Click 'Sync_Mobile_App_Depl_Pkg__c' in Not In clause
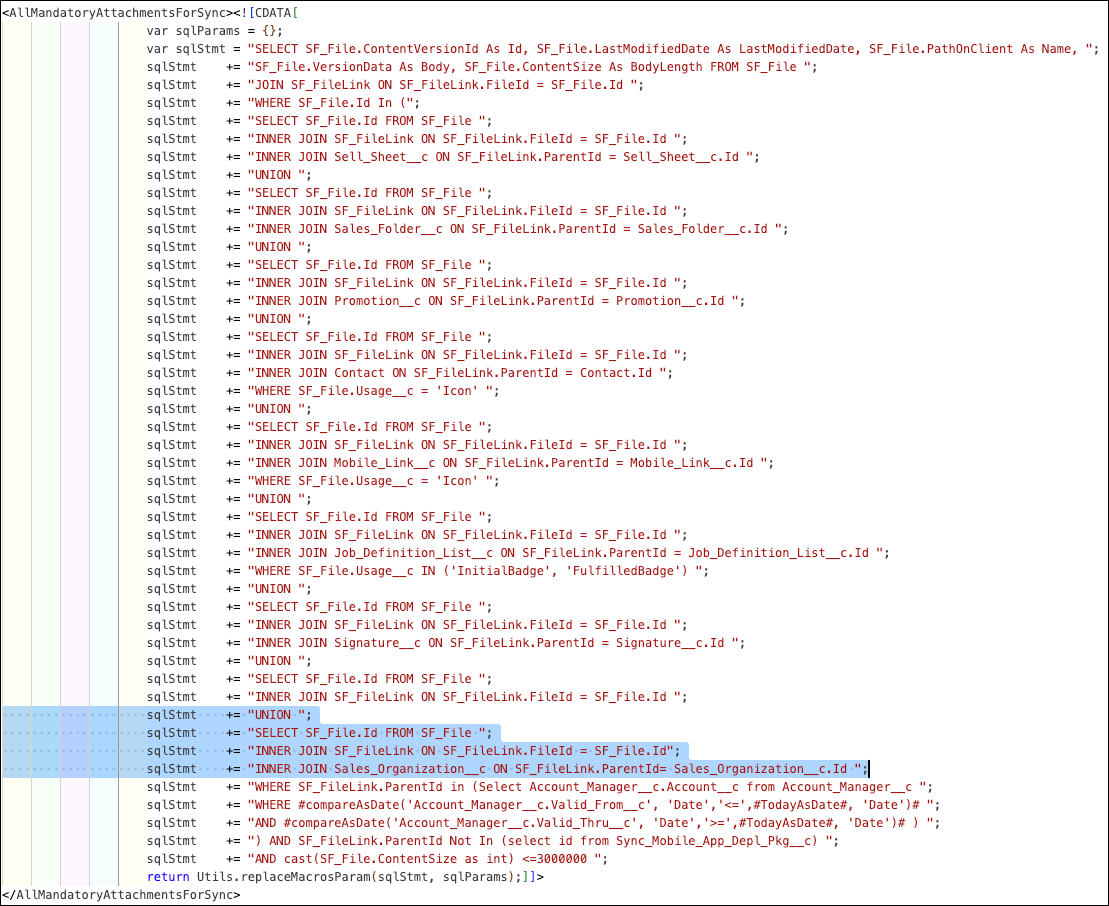1109x906 pixels. (713, 842)
